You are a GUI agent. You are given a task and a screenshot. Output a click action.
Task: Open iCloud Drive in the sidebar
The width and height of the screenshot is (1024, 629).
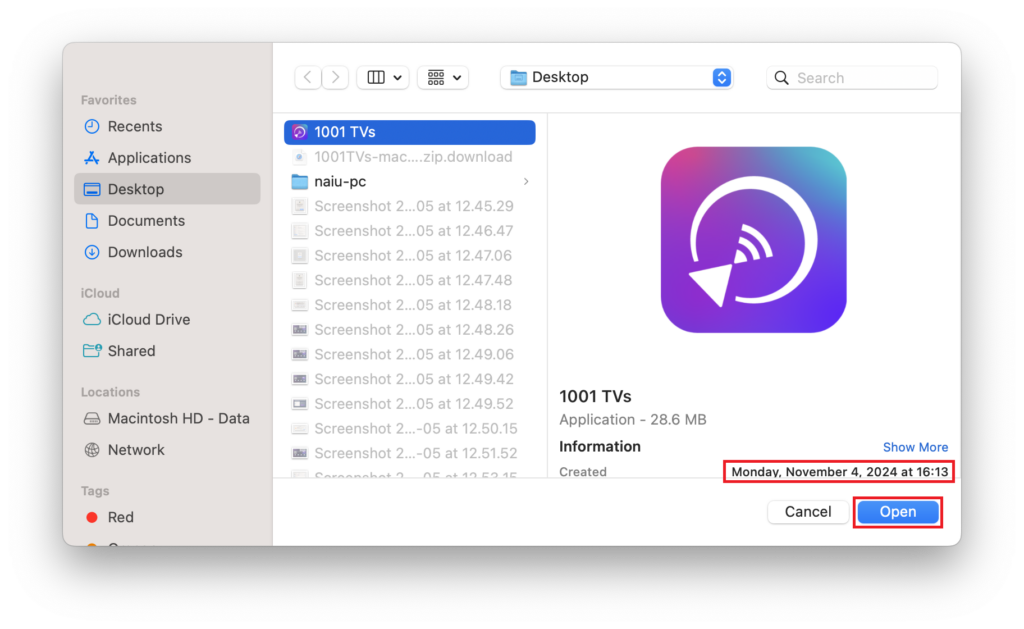click(148, 320)
